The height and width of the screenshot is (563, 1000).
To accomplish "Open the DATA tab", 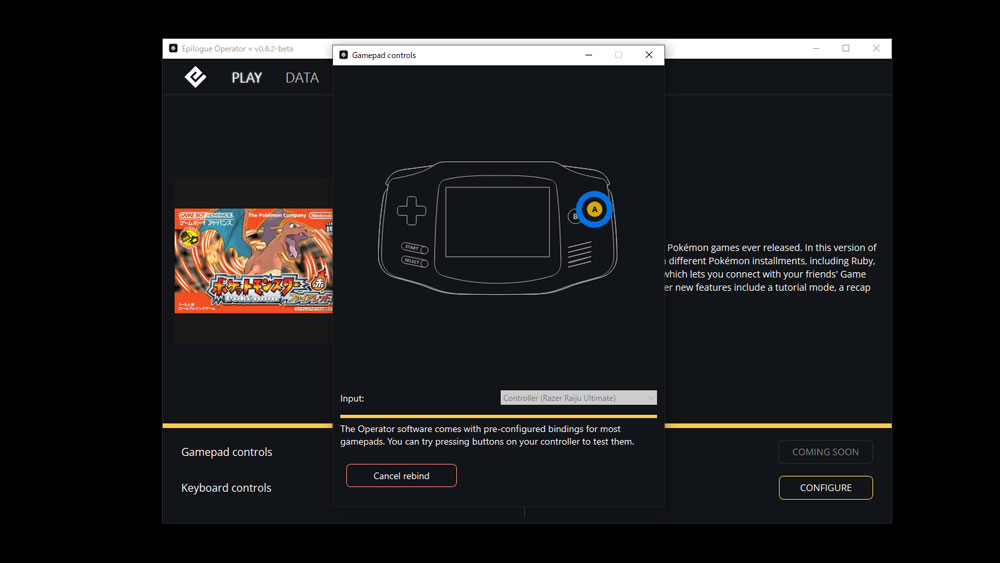I will [x=302, y=78].
